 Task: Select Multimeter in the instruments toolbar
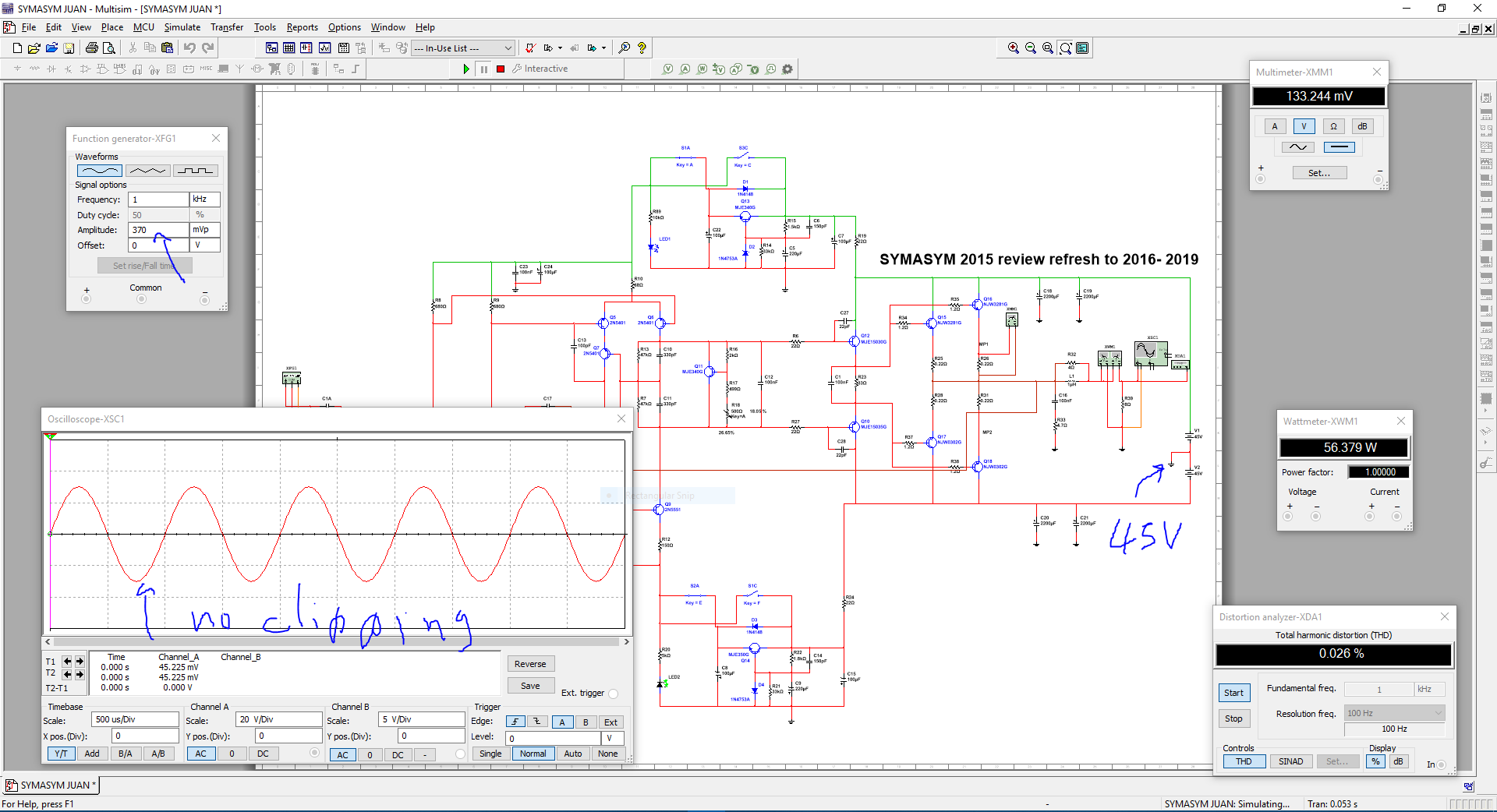click(1486, 98)
